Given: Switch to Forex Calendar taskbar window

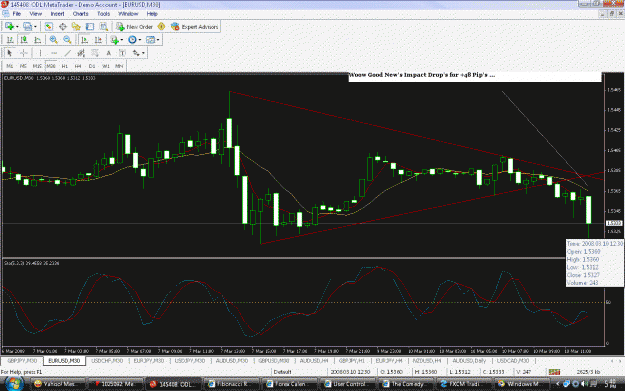Looking at the screenshot, I should [290, 384].
